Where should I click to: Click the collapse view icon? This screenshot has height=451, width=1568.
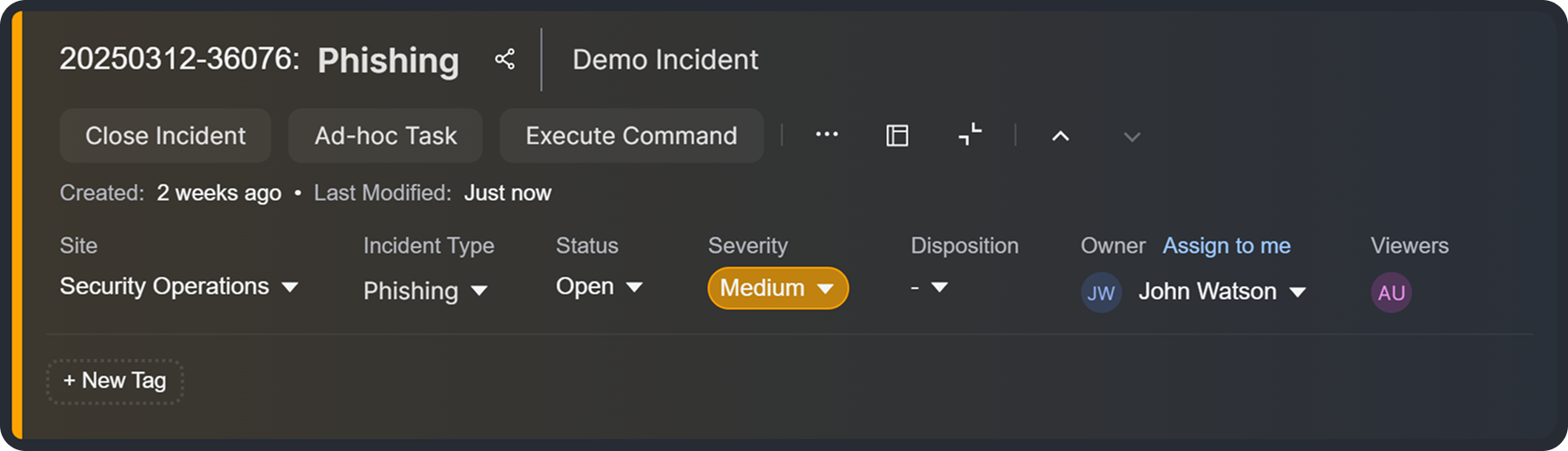(x=969, y=135)
